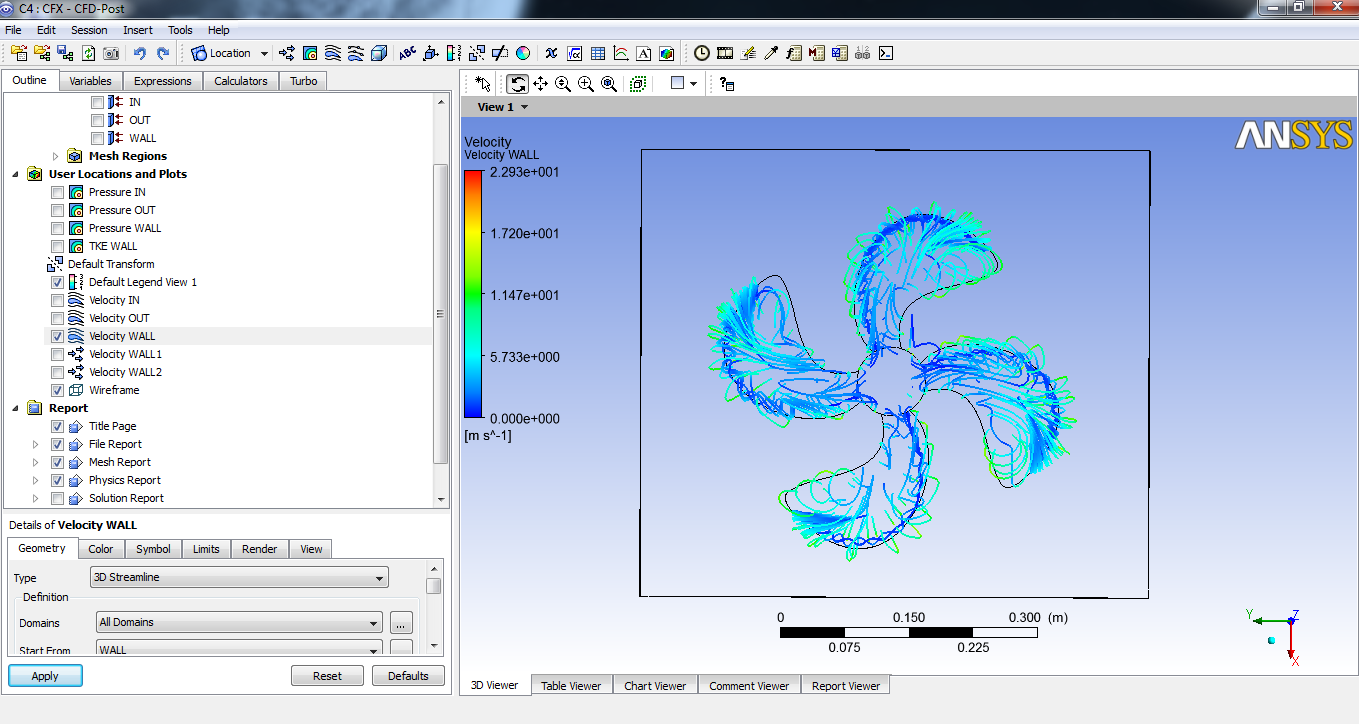Open the Function Calculator icon
The width and height of the screenshot is (1359, 724).
click(x=793, y=53)
